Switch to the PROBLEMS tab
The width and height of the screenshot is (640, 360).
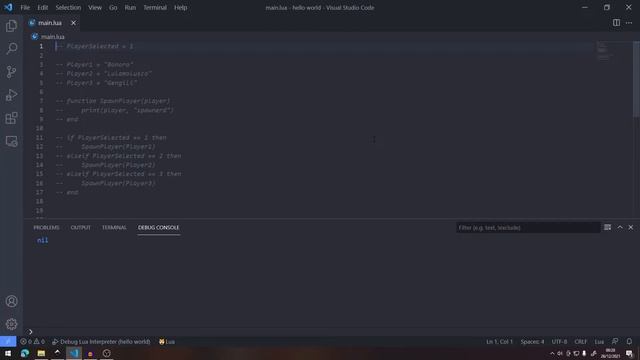[46, 227]
